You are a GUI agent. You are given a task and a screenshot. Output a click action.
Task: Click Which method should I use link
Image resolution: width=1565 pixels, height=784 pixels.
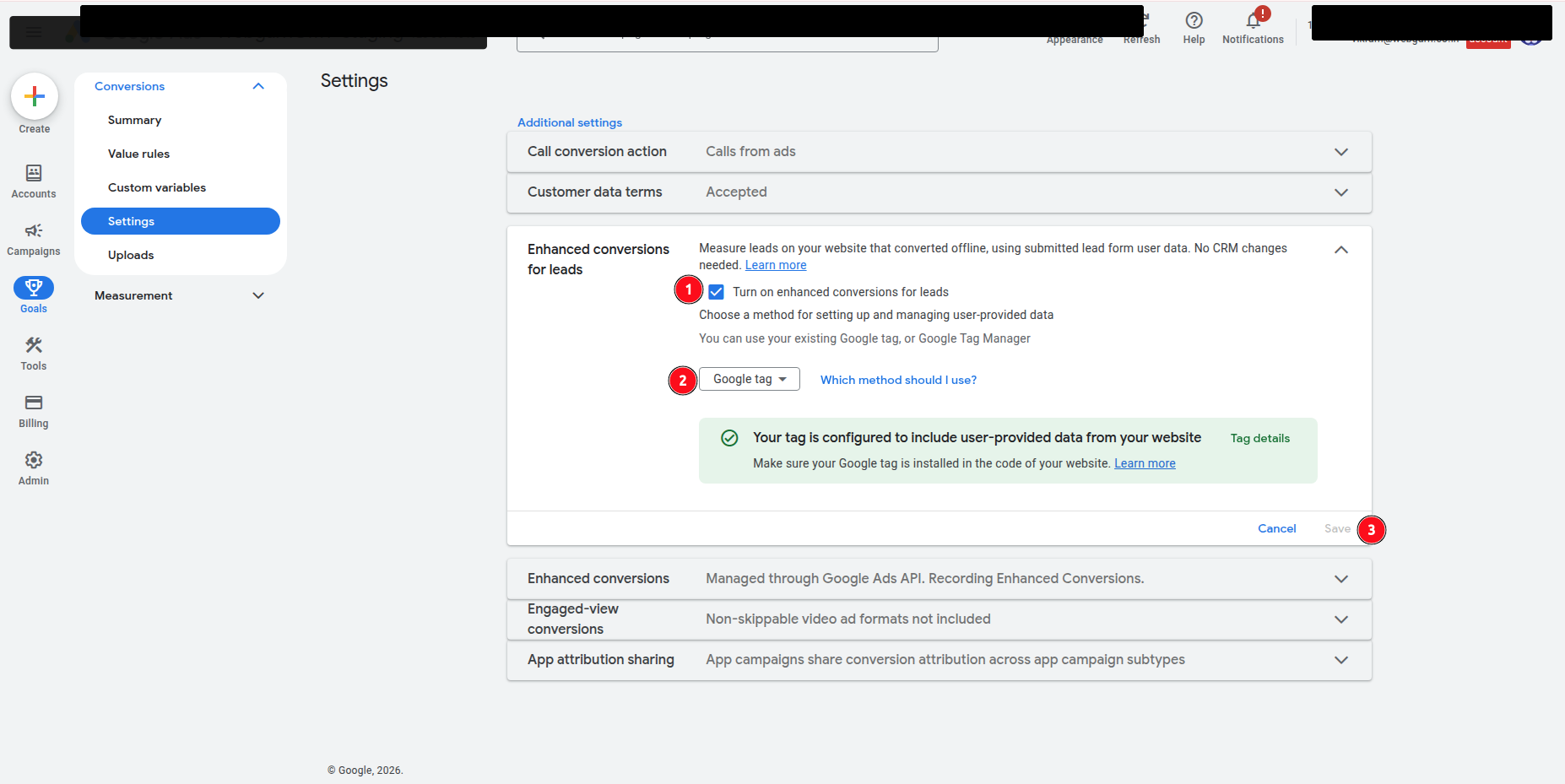click(898, 380)
